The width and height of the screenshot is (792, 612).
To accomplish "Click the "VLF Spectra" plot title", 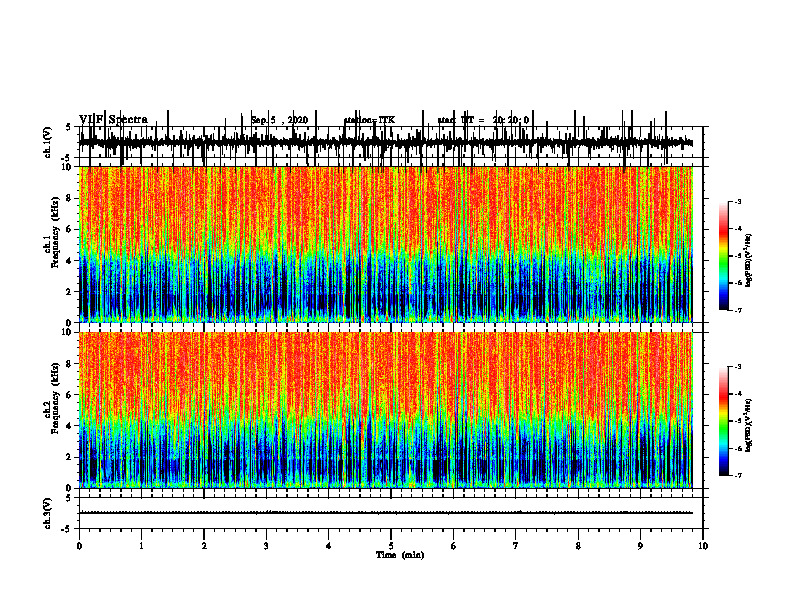I will [x=114, y=120].
